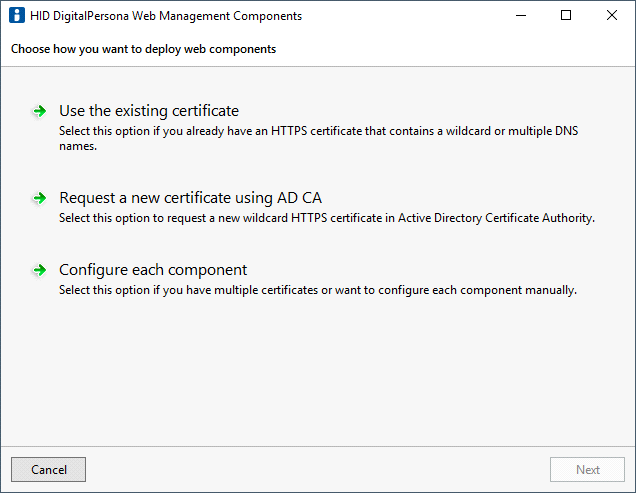Click the window title text in title bar
This screenshot has height=493, width=636.
click(x=166, y=16)
